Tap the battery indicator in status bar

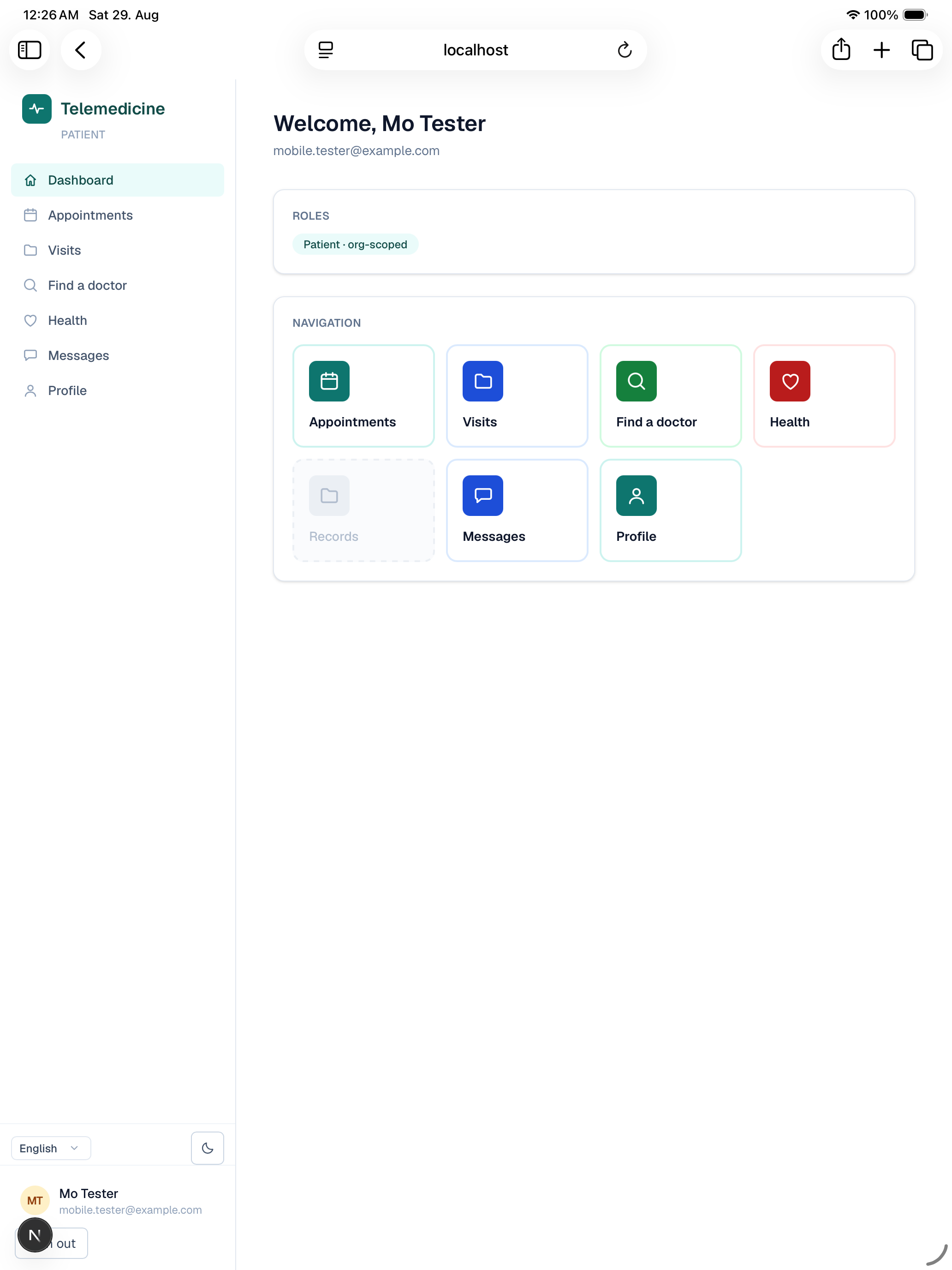pos(915,15)
